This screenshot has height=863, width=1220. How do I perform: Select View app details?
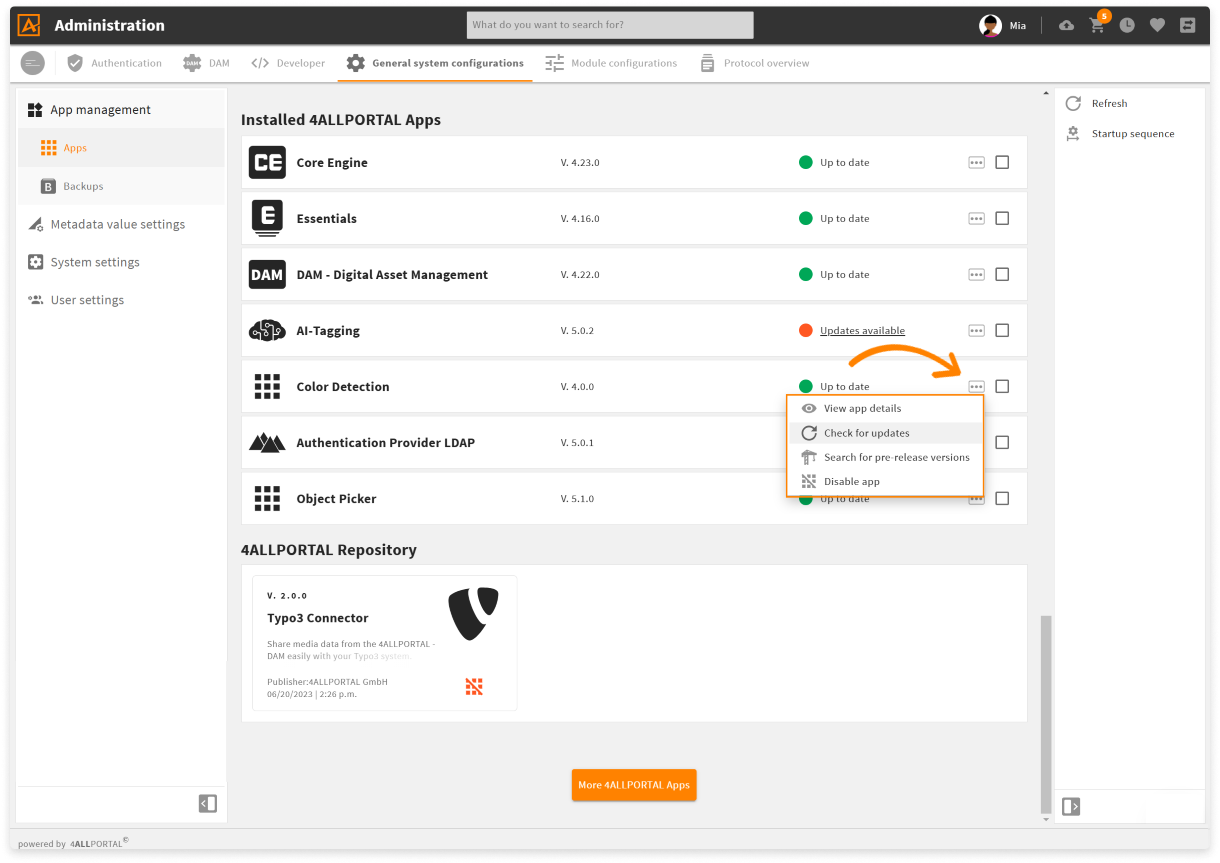coord(885,409)
